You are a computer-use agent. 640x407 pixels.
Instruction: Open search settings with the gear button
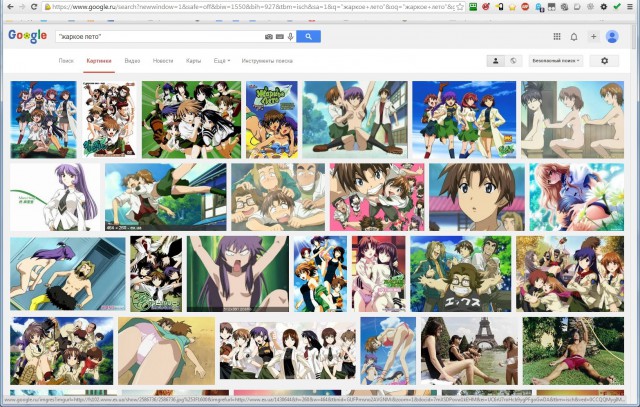click(604, 61)
